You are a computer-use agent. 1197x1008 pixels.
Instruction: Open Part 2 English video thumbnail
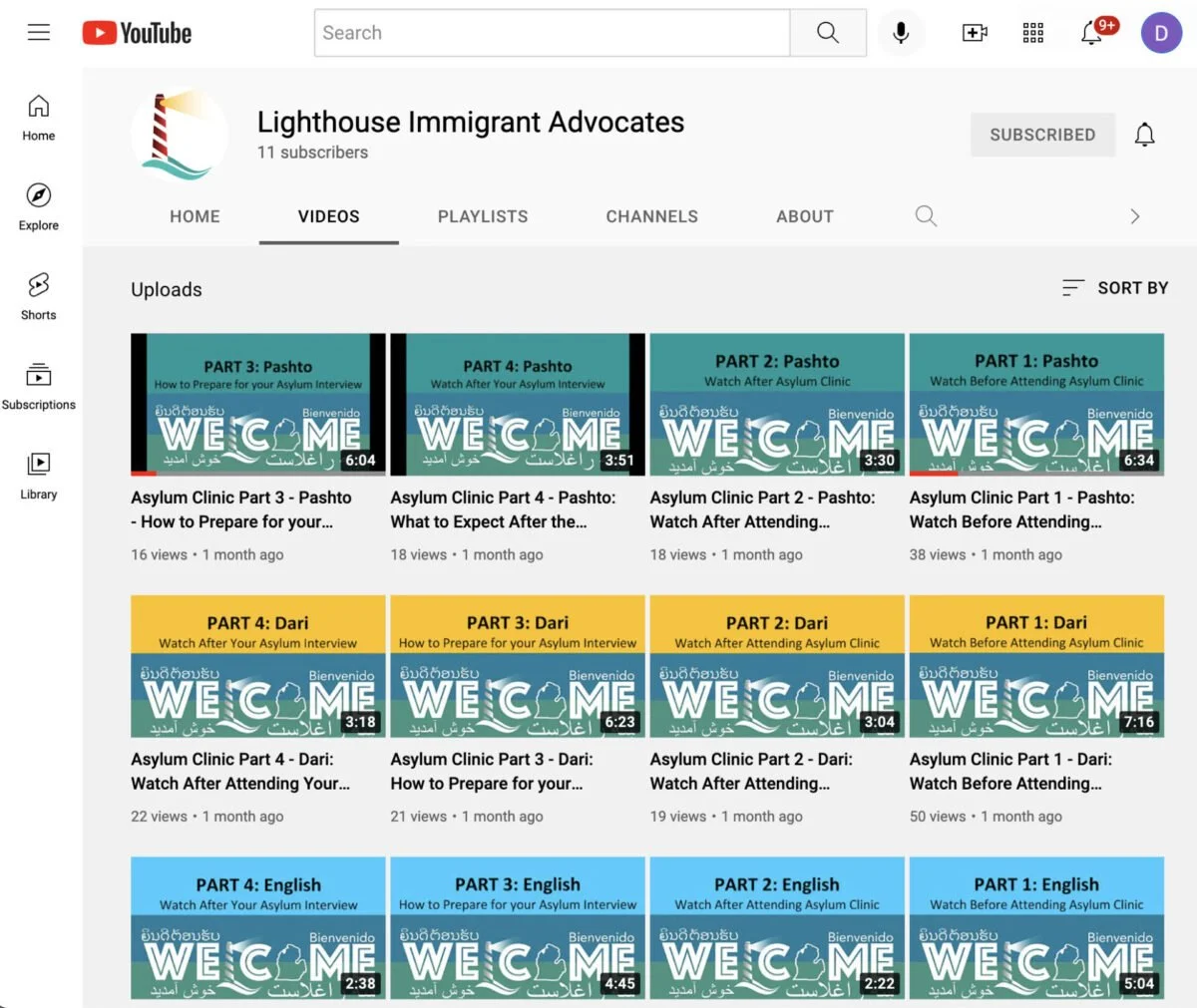click(777, 928)
